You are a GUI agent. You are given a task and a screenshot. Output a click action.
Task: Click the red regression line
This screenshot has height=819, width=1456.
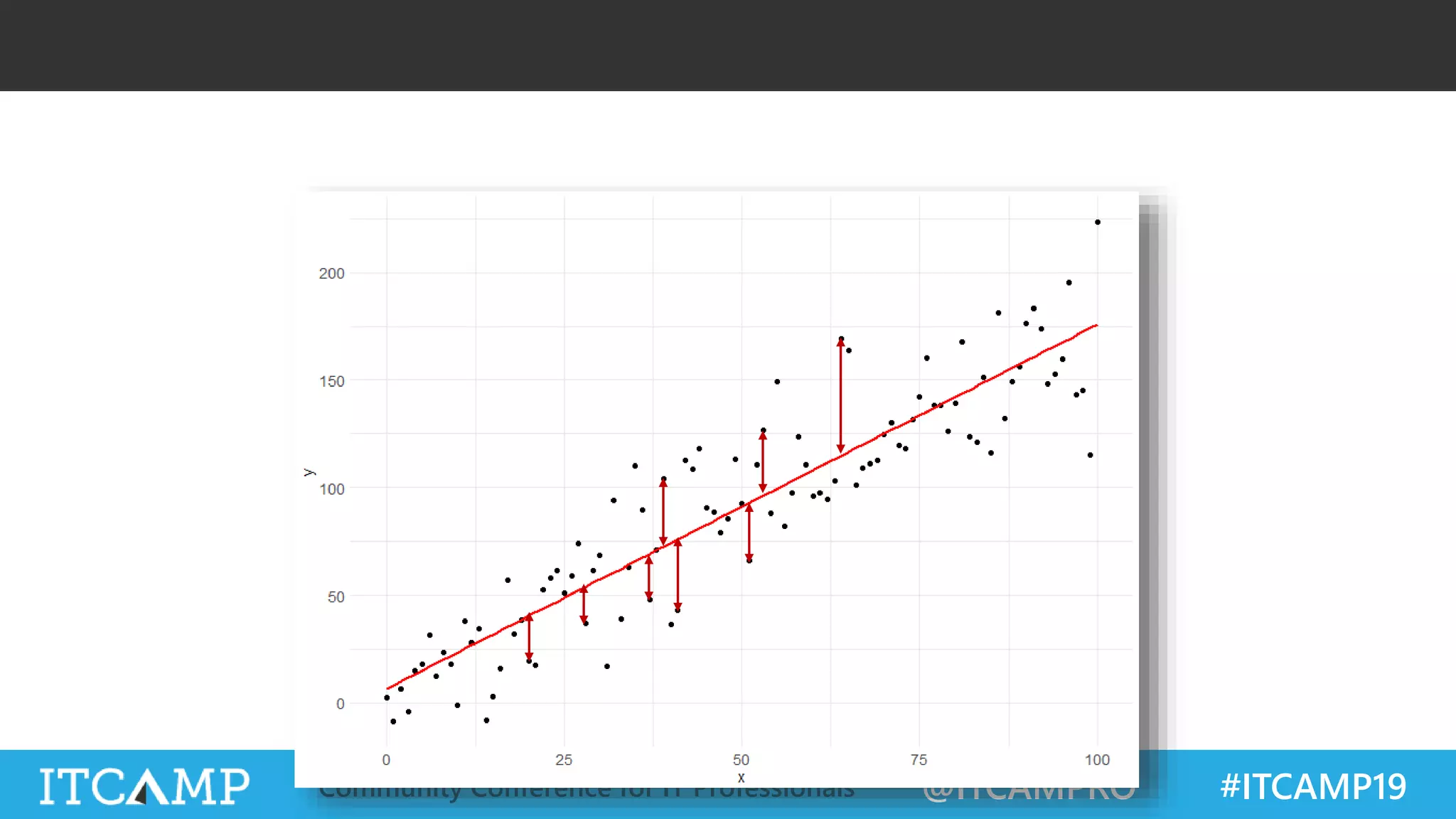[742, 507]
